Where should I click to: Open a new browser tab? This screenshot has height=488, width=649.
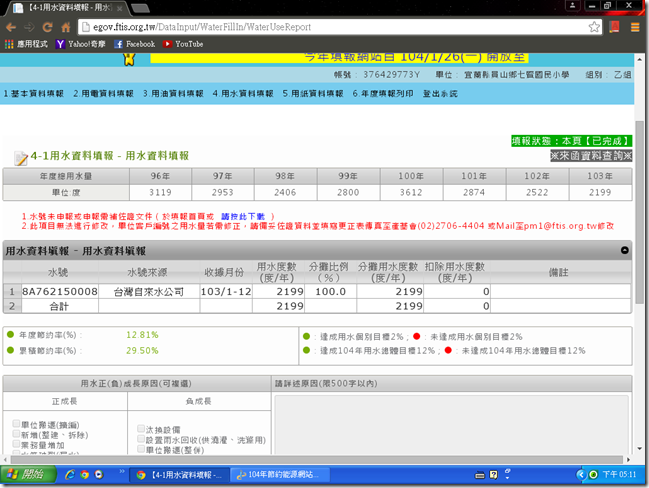pos(141,8)
